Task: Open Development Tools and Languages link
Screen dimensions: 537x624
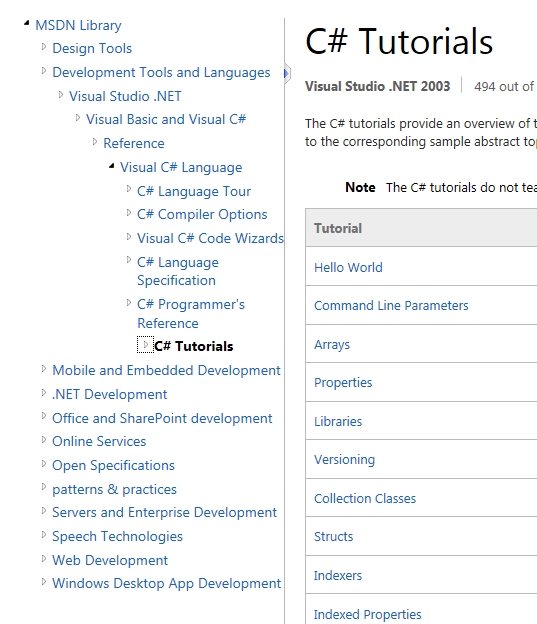Action: [161, 72]
